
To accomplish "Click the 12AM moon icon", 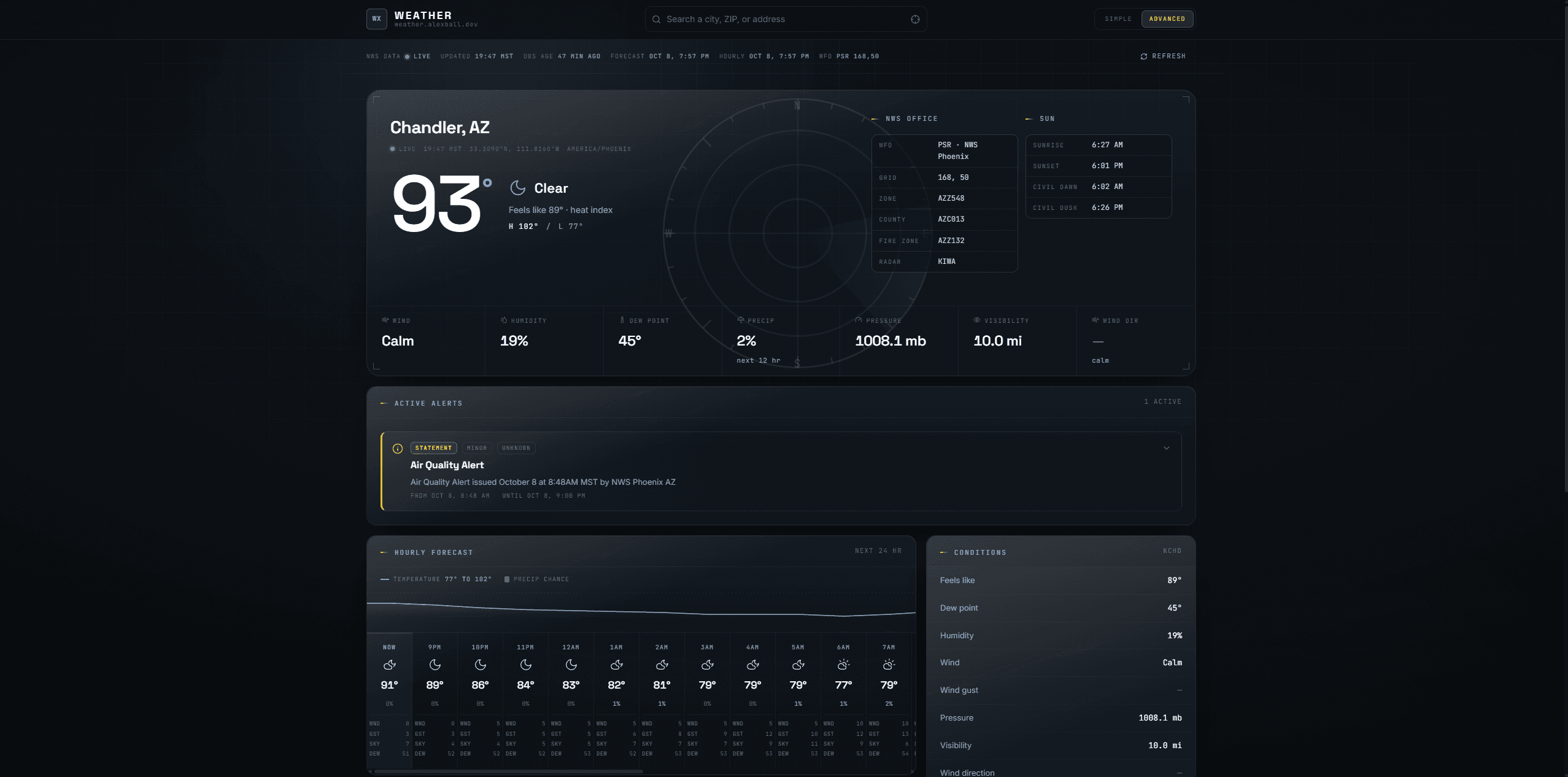I will click(x=571, y=665).
